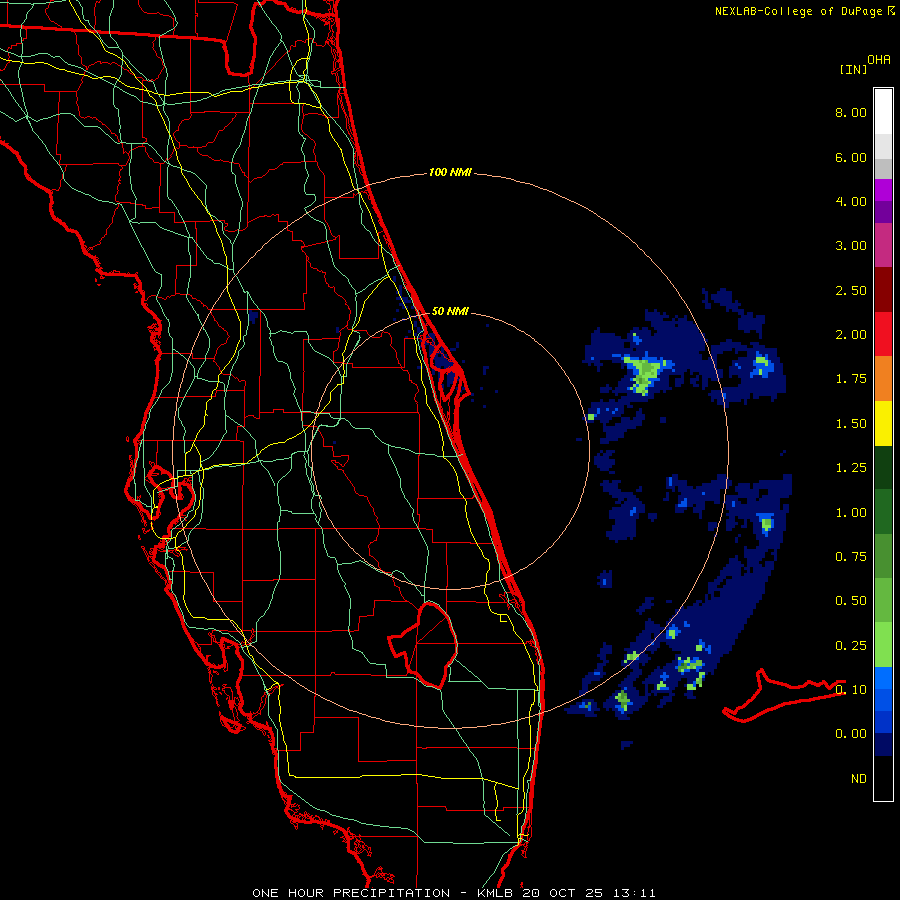Click the 1.75 legend value
This screenshot has width=900, height=900.
point(851,379)
